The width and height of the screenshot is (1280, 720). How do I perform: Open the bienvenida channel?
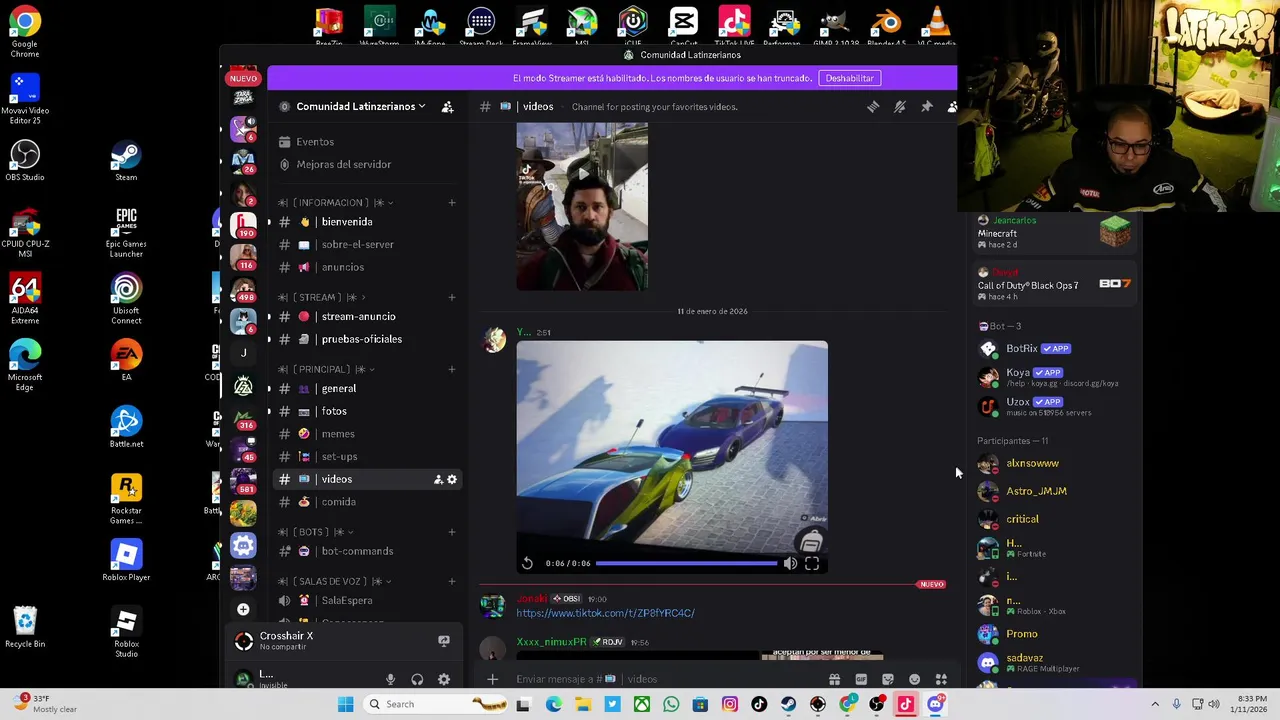tap(367, 222)
